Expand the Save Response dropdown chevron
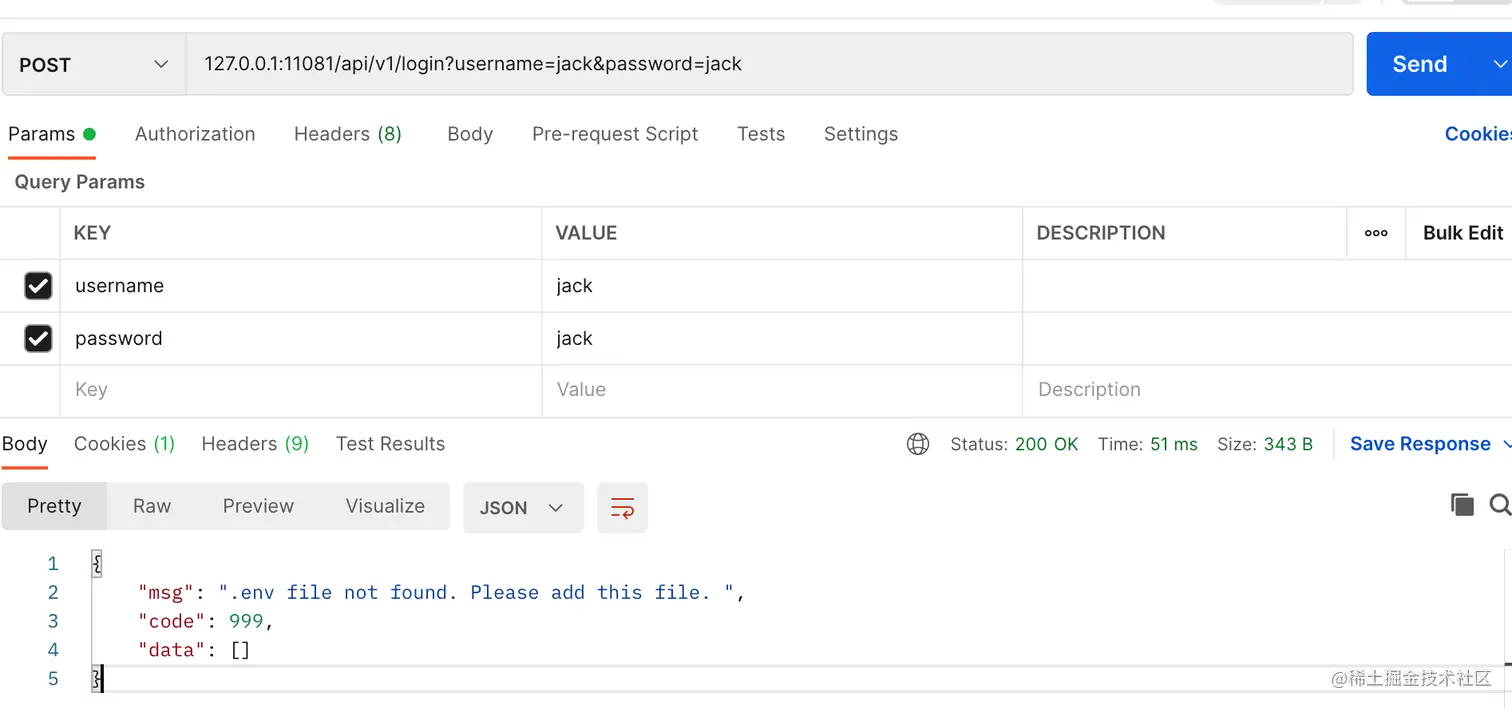 coord(1508,444)
